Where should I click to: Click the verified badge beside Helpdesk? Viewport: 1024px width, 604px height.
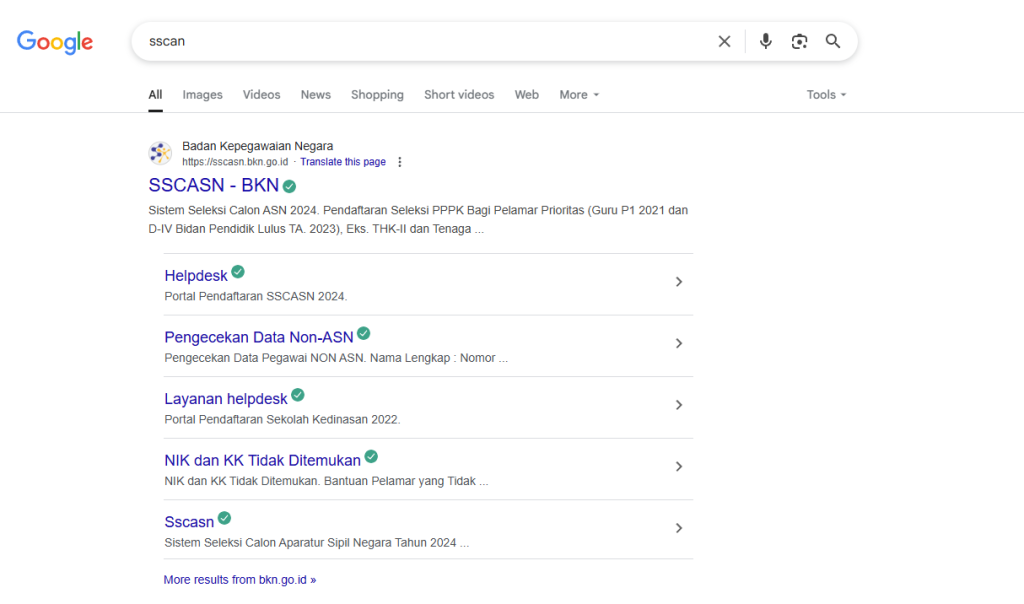coord(238,272)
